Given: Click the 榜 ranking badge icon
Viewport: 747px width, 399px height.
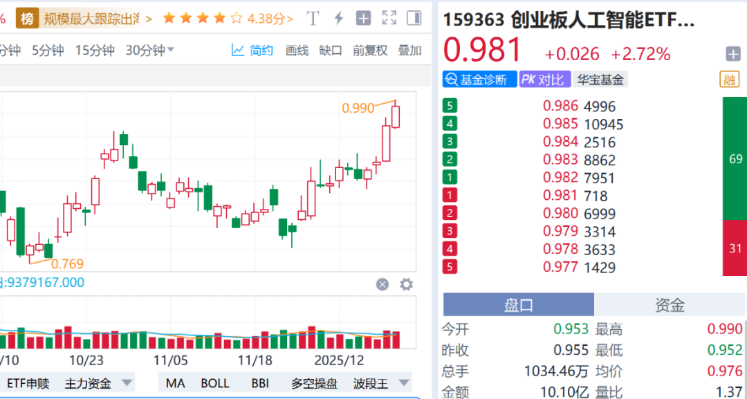Looking at the screenshot, I should (x=27, y=19).
